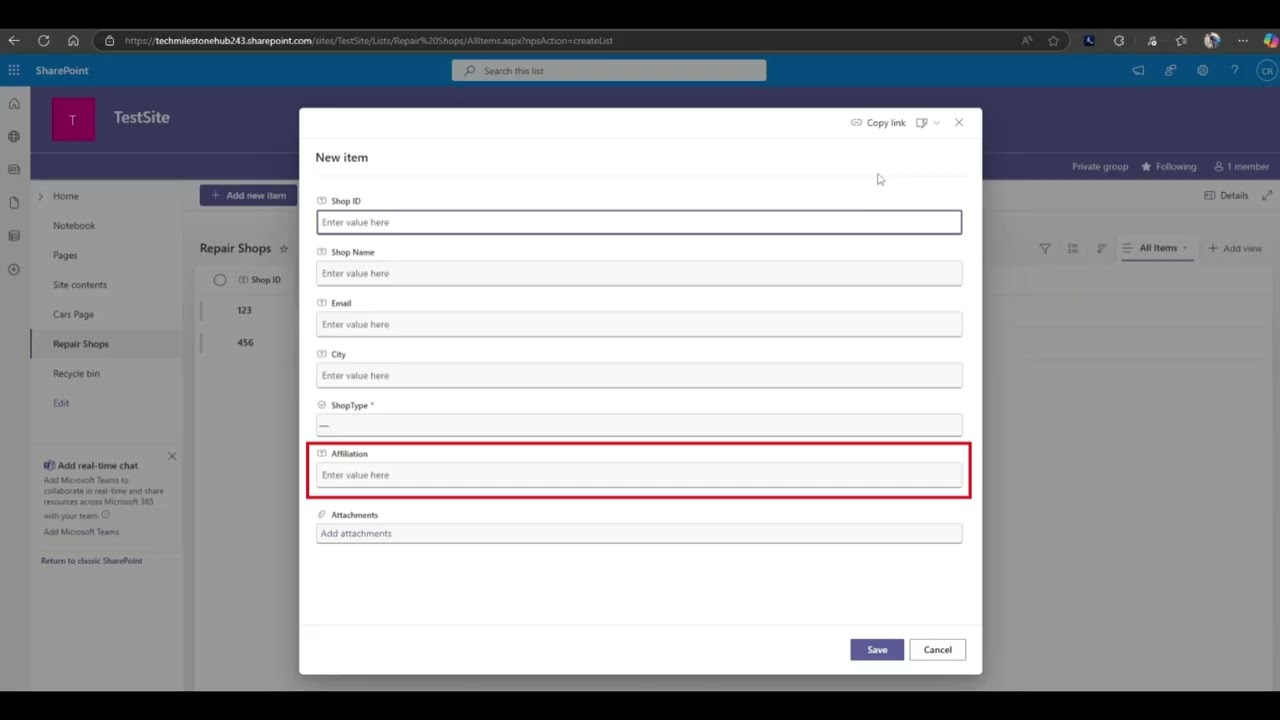
Task: Select Repair Shops in navigation
Action: [81, 344]
